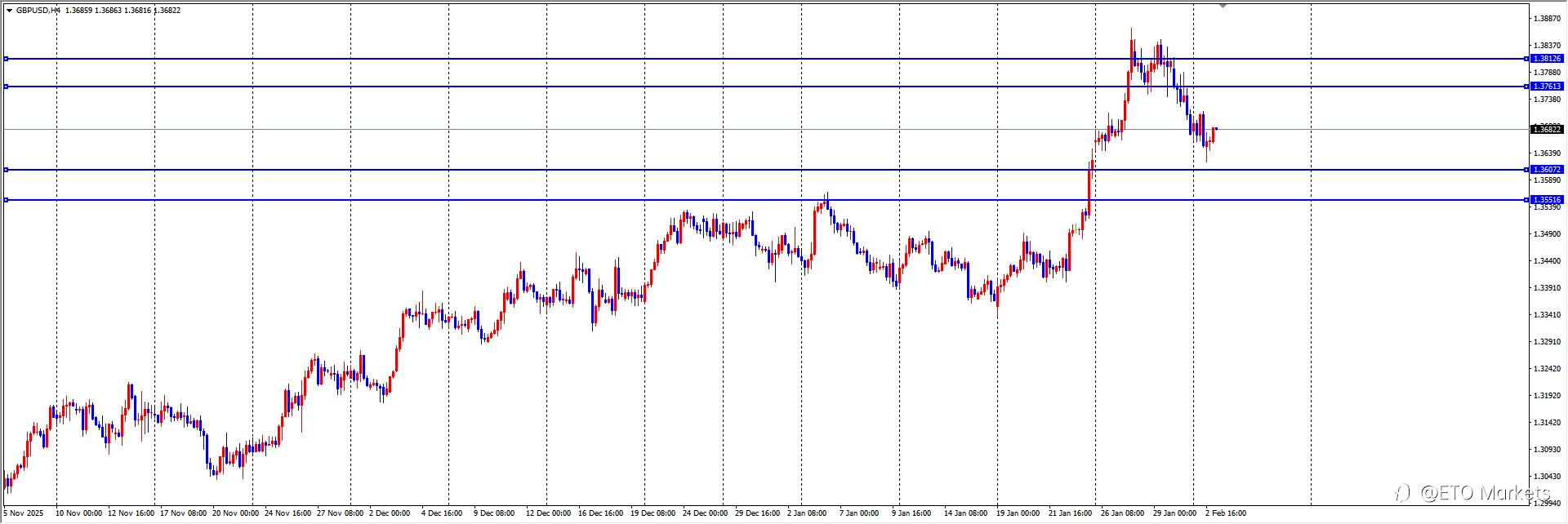Open the chart menu triangle beside GBPUSD,H4
This screenshot has width=1568, height=524.
click(x=9, y=11)
